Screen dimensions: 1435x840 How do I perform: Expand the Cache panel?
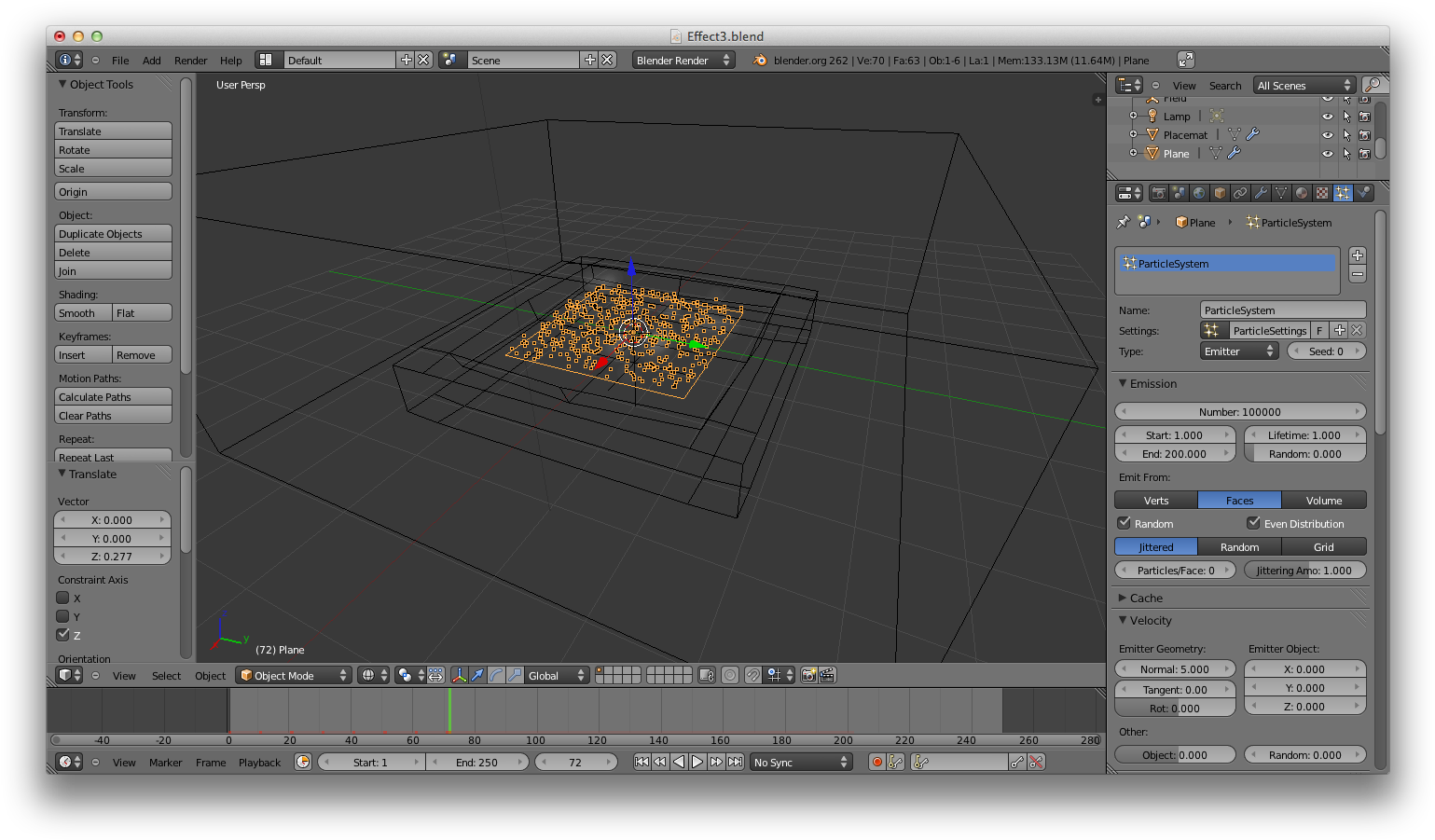click(1147, 598)
